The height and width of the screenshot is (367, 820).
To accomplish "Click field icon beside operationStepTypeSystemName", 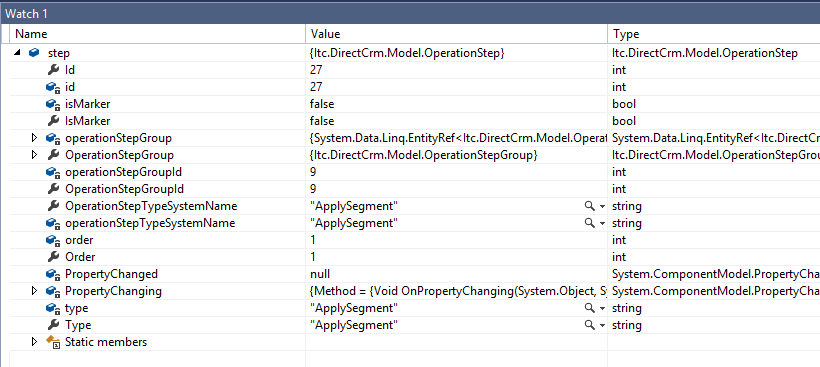I will point(53,224).
